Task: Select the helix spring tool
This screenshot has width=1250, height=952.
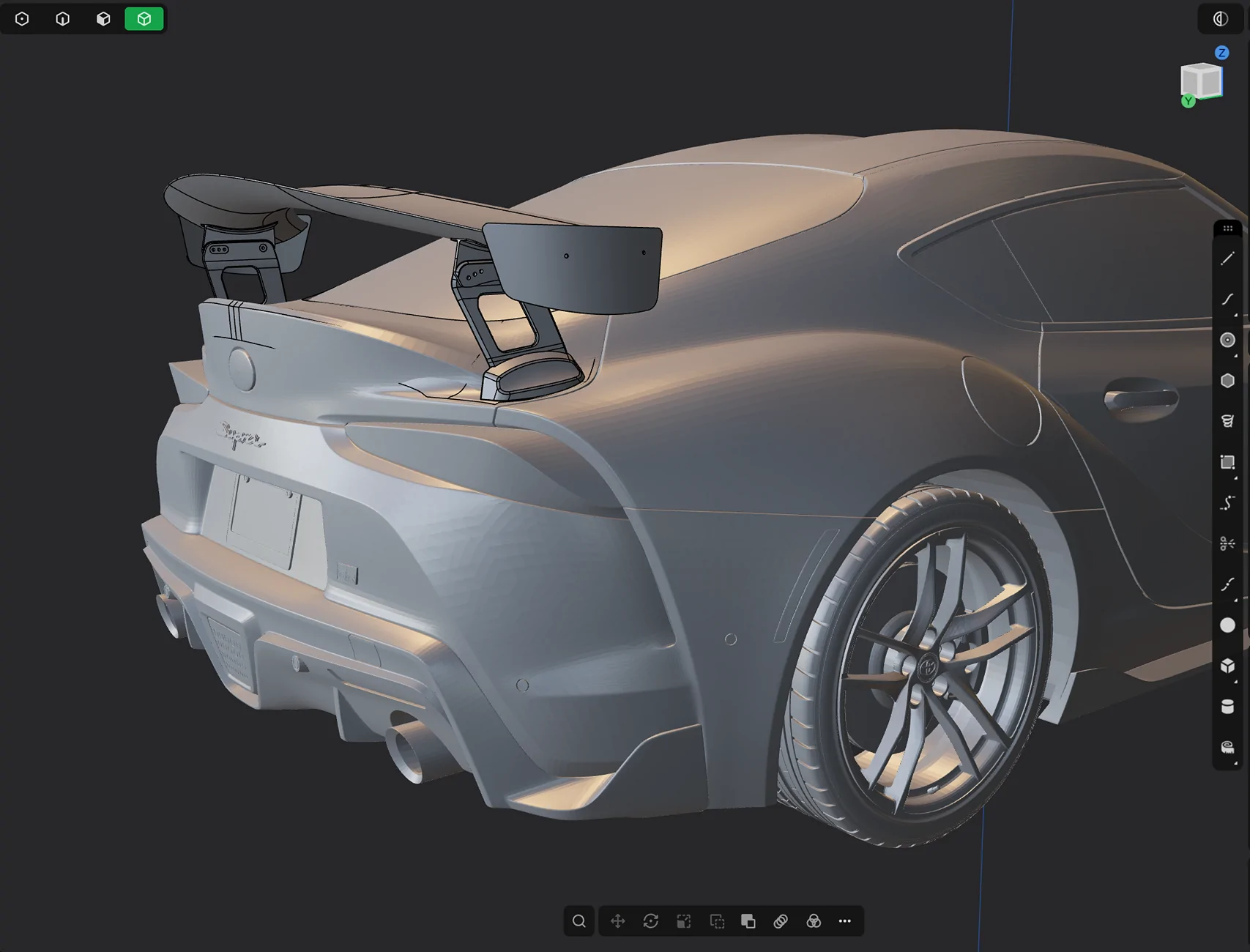Action: click(x=1228, y=421)
